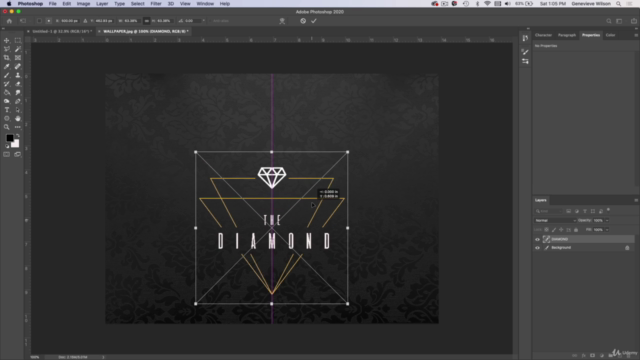The width and height of the screenshot is (640, 360).
Task: Open the layer filter Kind dropdown
Action: [x=549, y=211]
